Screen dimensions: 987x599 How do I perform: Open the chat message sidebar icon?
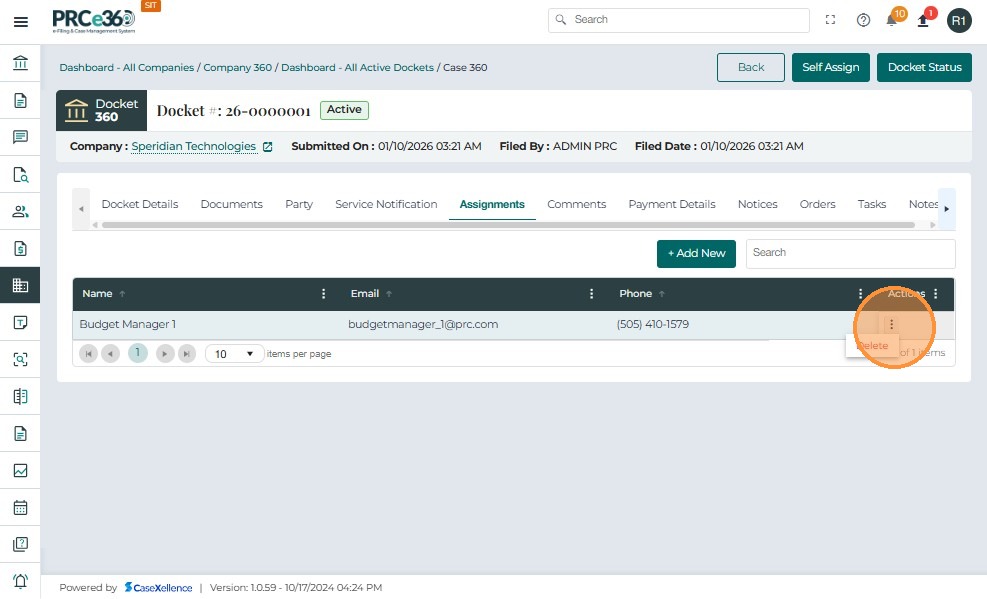pyautogui.click(x=20, y=137)
